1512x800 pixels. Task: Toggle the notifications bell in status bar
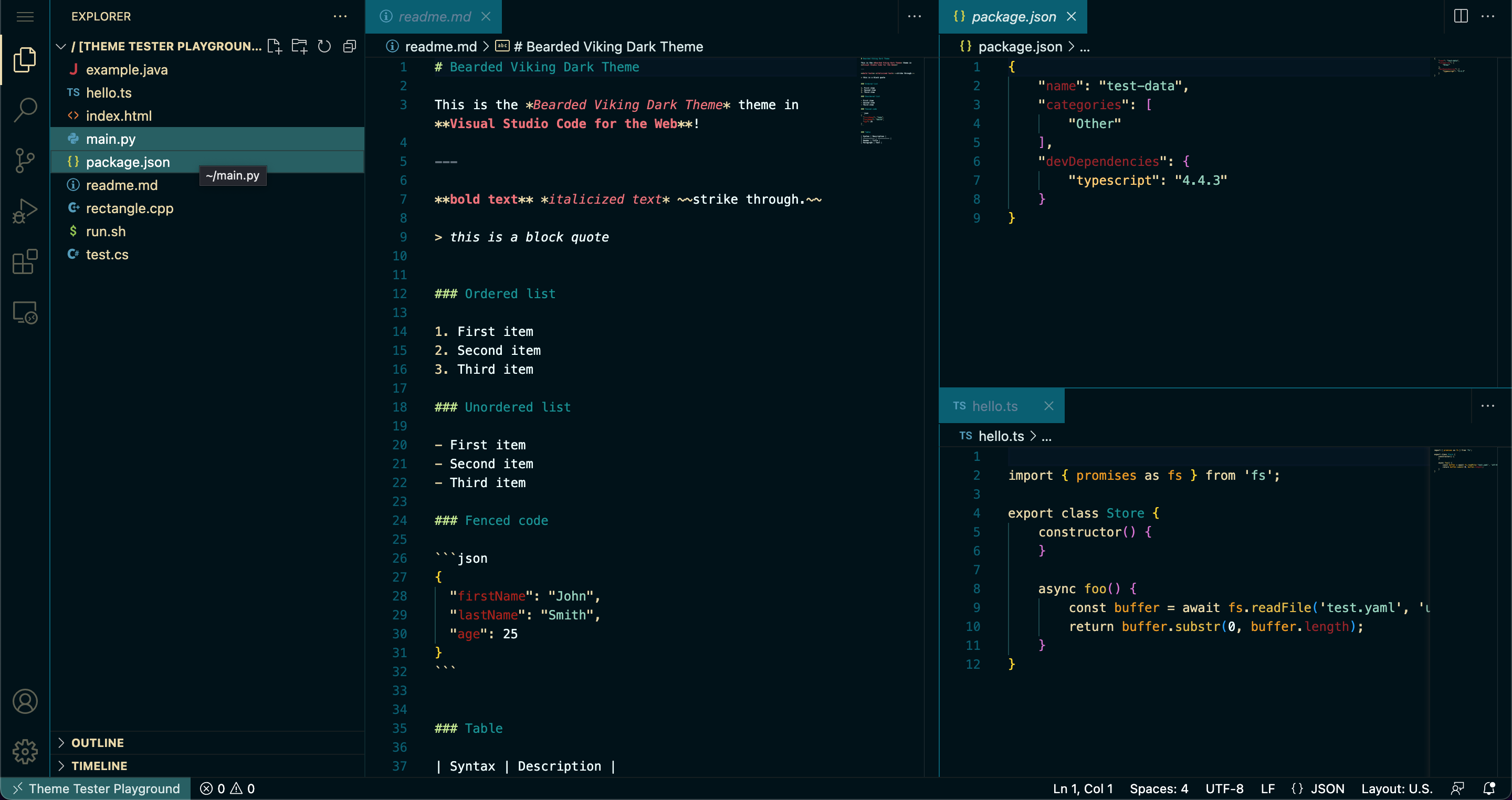pos(1488,788)
